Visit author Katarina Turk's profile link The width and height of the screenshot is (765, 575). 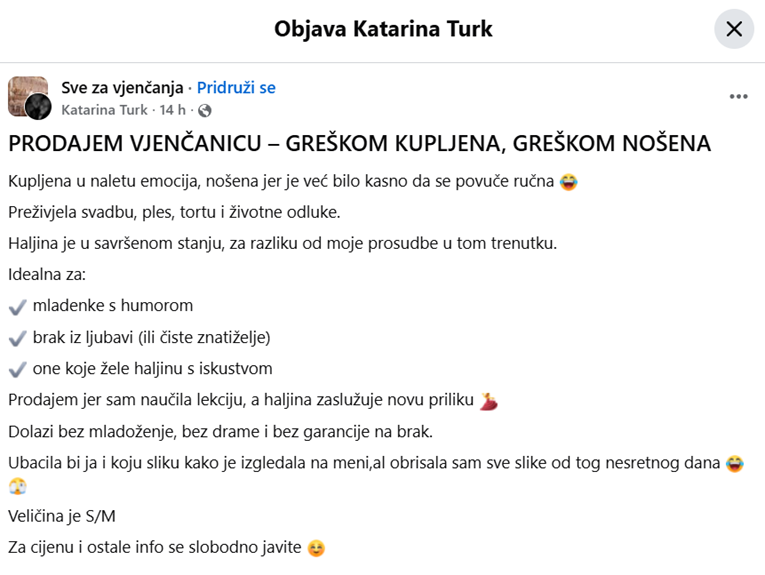pyautogui.click(x=104, y=109)
